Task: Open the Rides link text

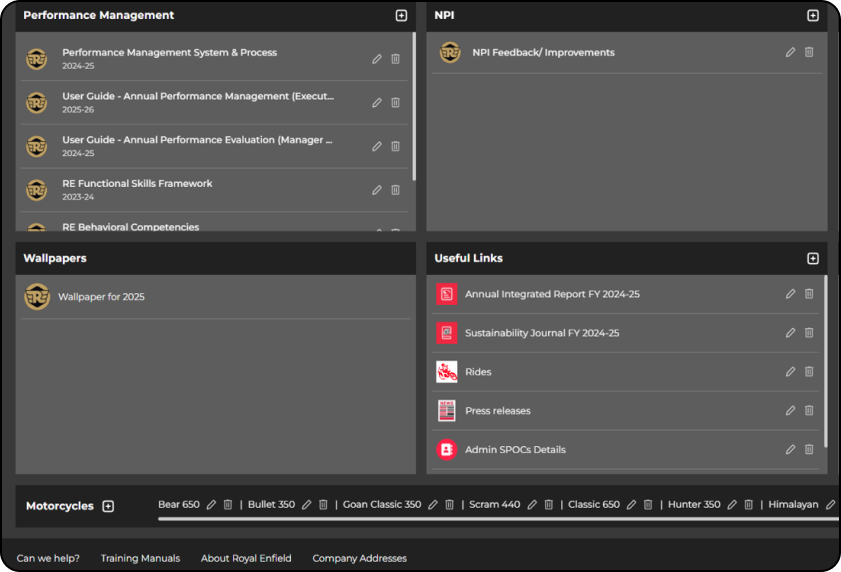Action: click(478, 372)
